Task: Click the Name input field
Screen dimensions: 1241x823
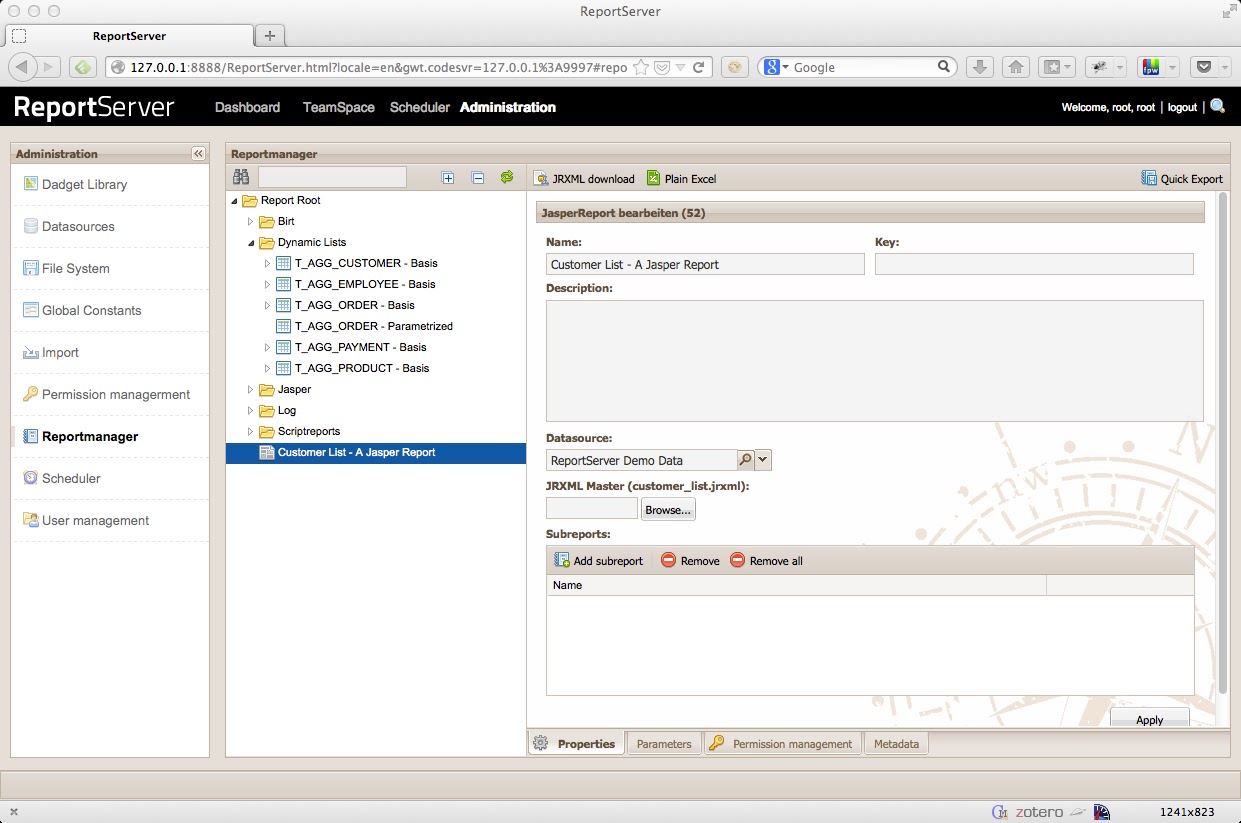Action: tap(705, 265)
